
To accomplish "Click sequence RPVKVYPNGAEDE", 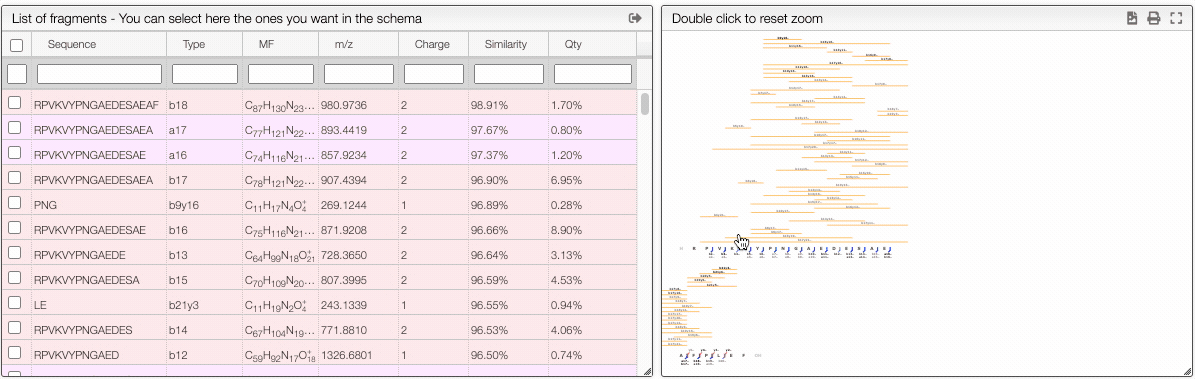I will 80,255.
